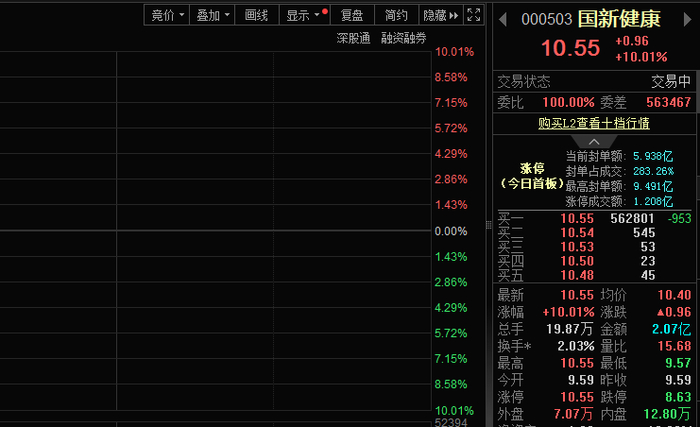Click the 深股通 tag
This screenshot has height=427, width=700.
tap(353, 38)
